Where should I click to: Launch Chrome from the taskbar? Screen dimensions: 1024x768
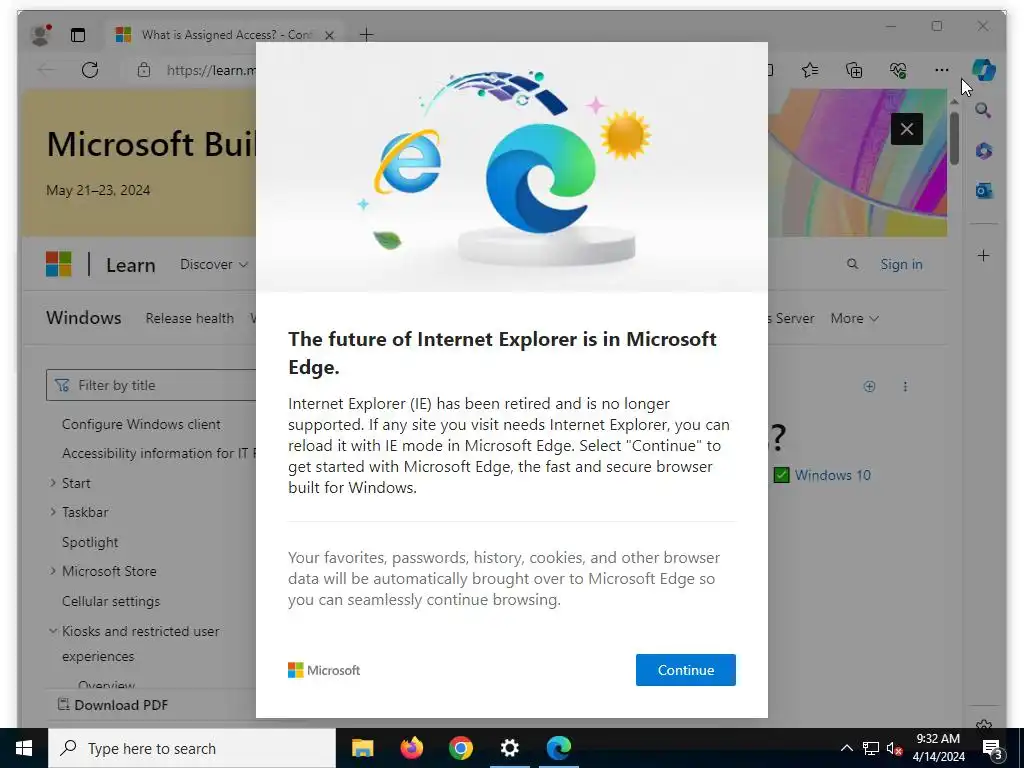coord(460,748)
